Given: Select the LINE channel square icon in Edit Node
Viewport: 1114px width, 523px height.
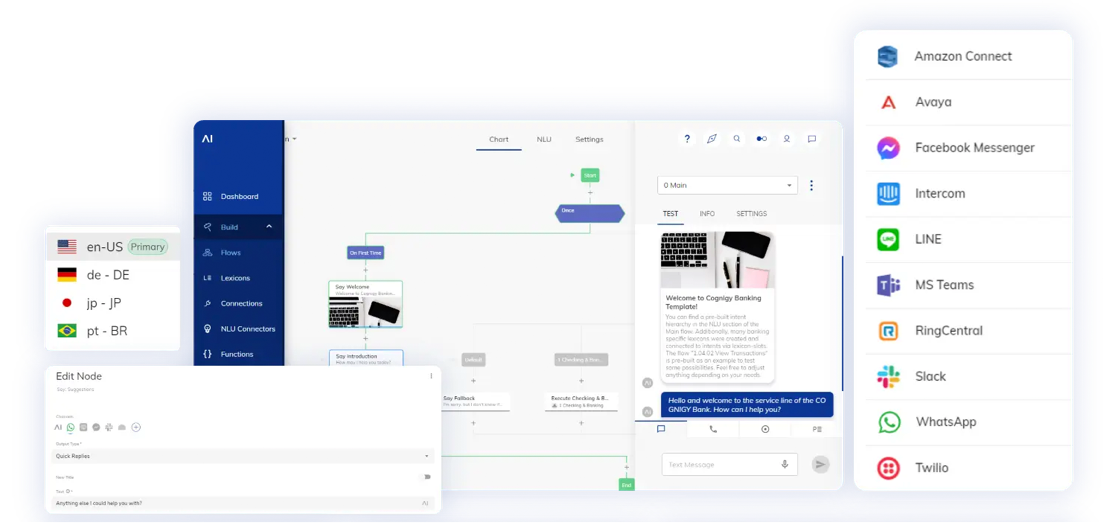Looking at the screenshot, I should [83, 427].
